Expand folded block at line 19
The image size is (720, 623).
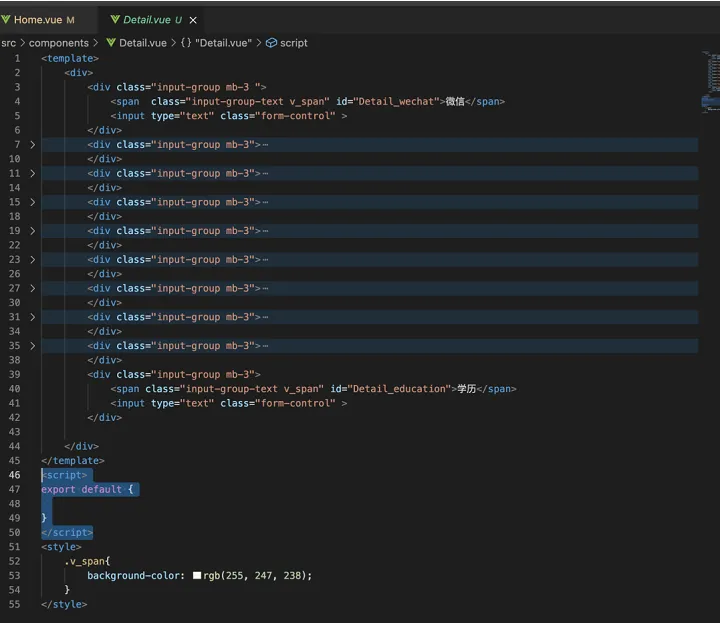pos(32,231)
